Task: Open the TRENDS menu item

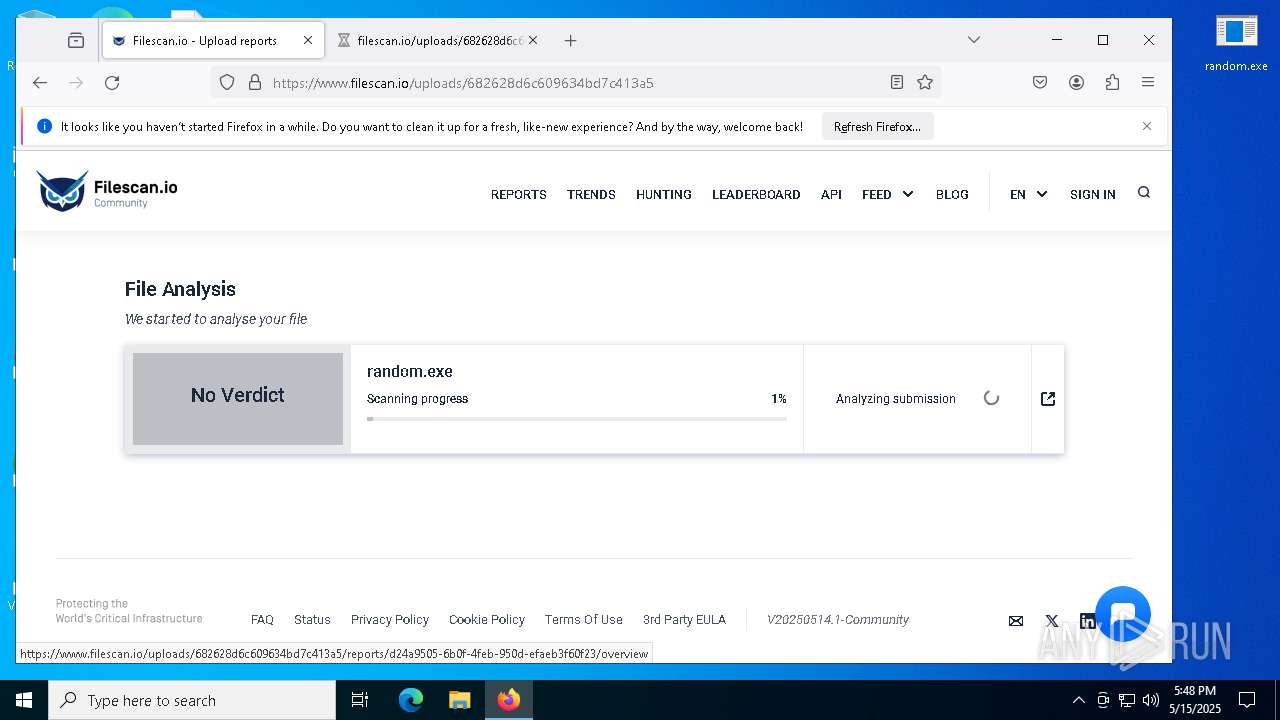Action: [x=591, y=194]
